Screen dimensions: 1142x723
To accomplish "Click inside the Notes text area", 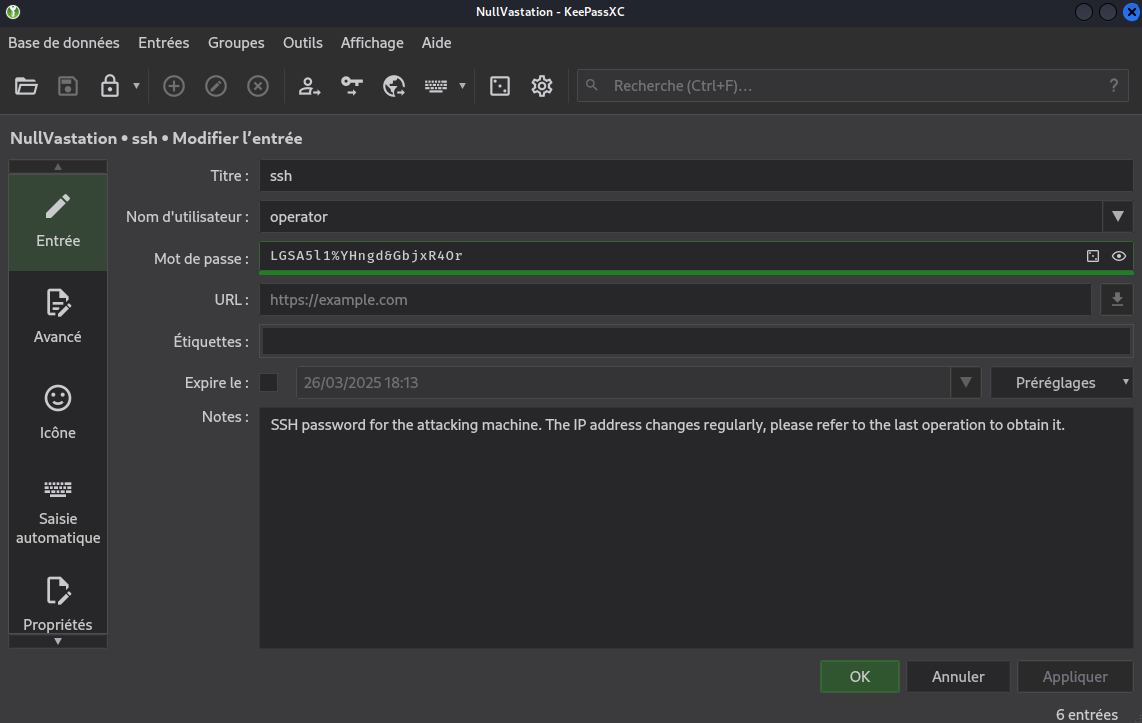I will 696,528.
